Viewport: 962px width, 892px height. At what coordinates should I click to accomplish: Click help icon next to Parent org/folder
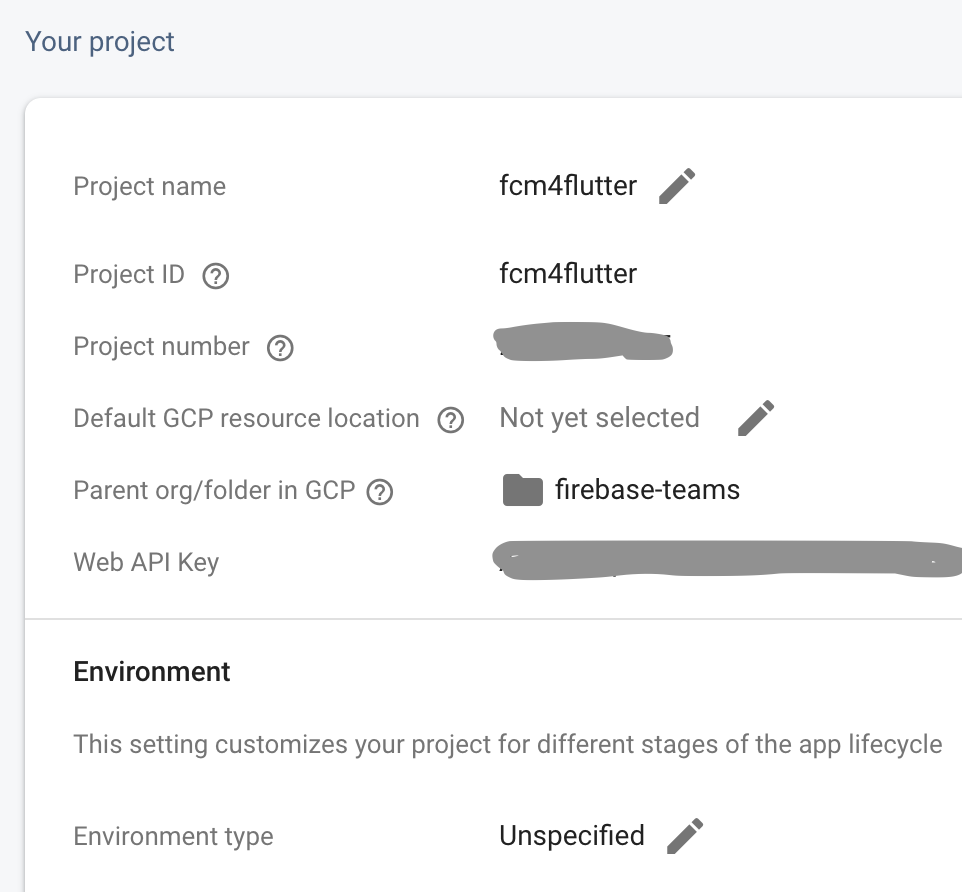(x=379, y=491)
